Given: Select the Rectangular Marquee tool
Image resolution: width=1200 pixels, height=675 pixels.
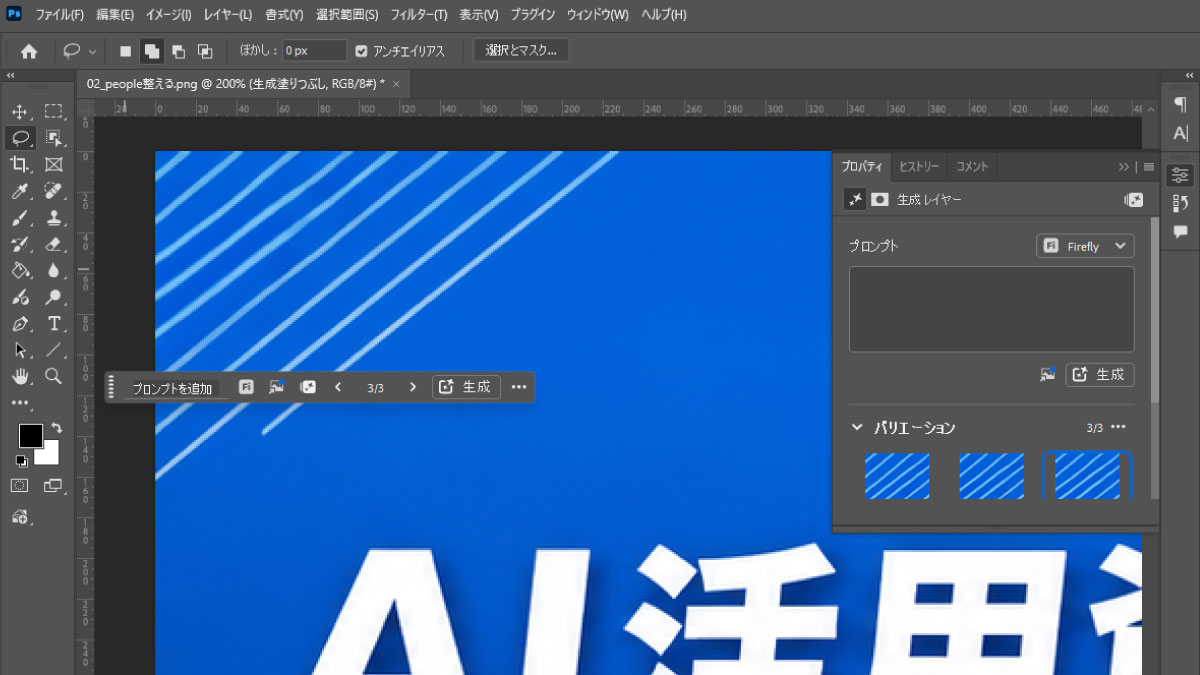Looking at the screenshot, I should click(x=53, y=111).
